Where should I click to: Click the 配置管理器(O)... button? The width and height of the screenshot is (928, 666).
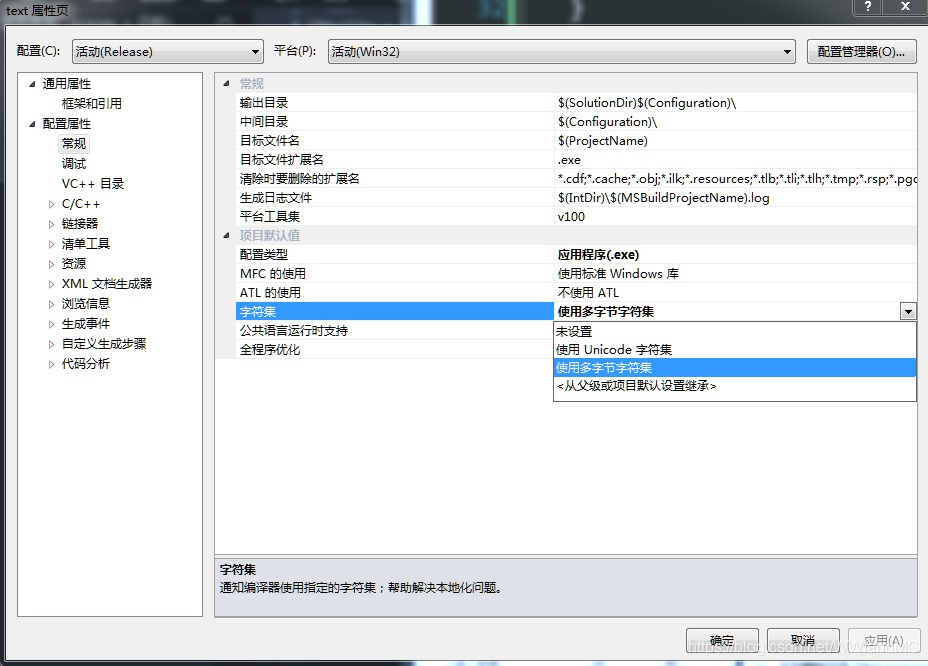(861, 52)
